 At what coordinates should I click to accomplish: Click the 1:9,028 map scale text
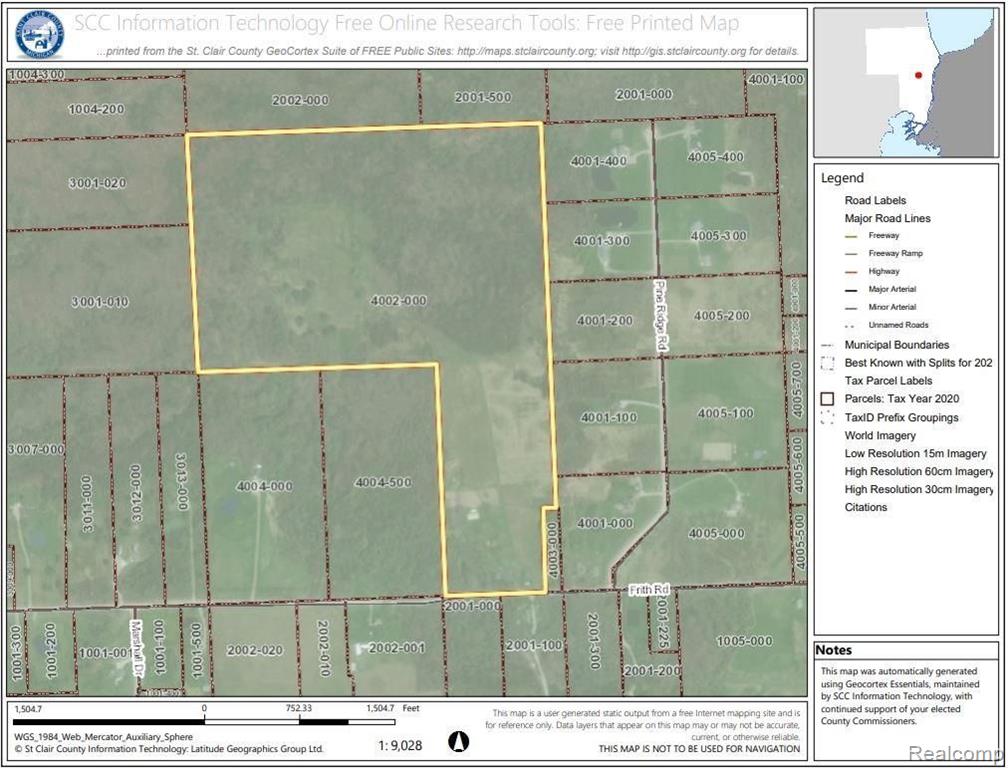[400, 746]
